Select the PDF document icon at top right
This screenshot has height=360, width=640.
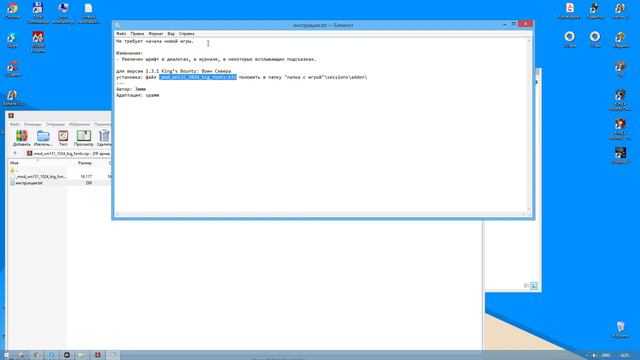(570, 11)
